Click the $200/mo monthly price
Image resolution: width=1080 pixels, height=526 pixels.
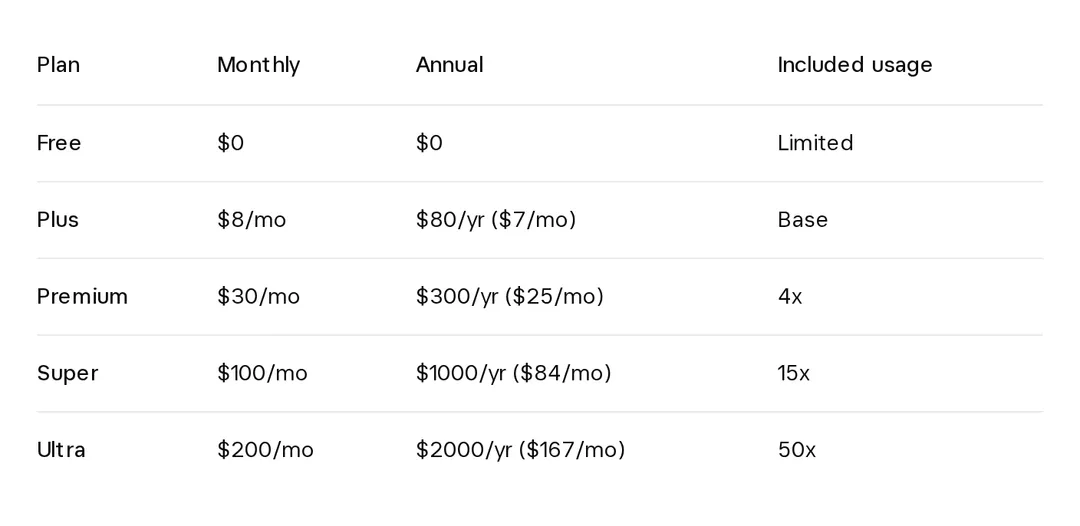tap(266, 450)
